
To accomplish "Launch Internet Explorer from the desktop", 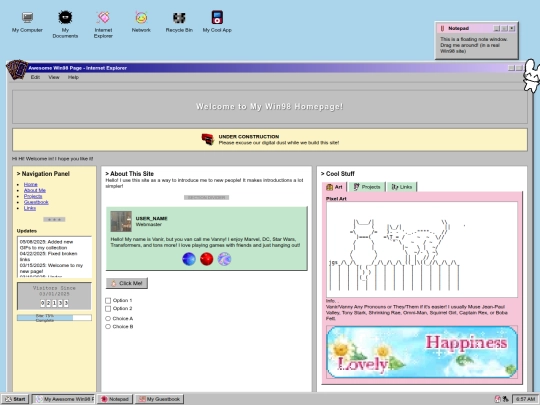I will 103,24.
